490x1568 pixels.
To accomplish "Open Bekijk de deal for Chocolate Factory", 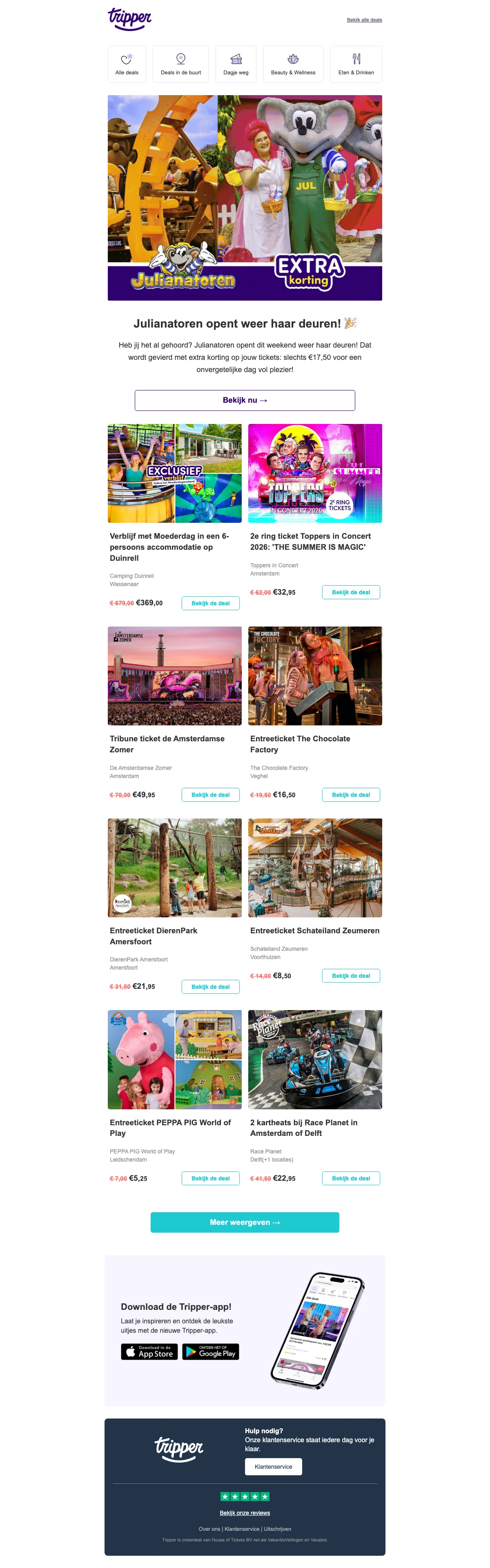I will 351,795.
